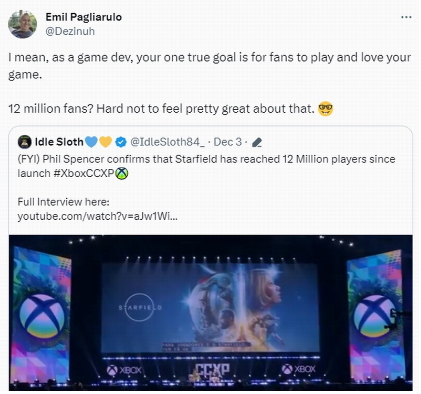The width and height of the screenshot is (421, 394).
Task: Open the Starfield stage photo
Action: (211, 313)
